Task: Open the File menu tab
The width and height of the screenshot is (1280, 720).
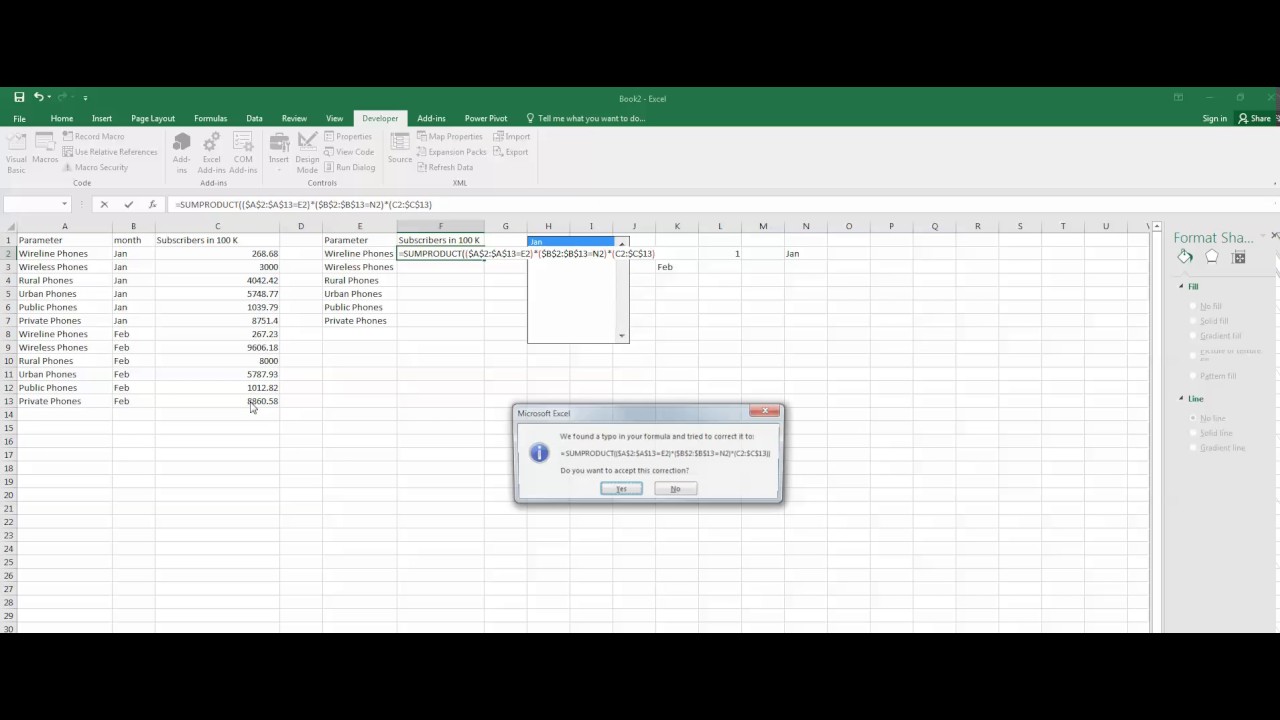Action: (x=19, y=118)
